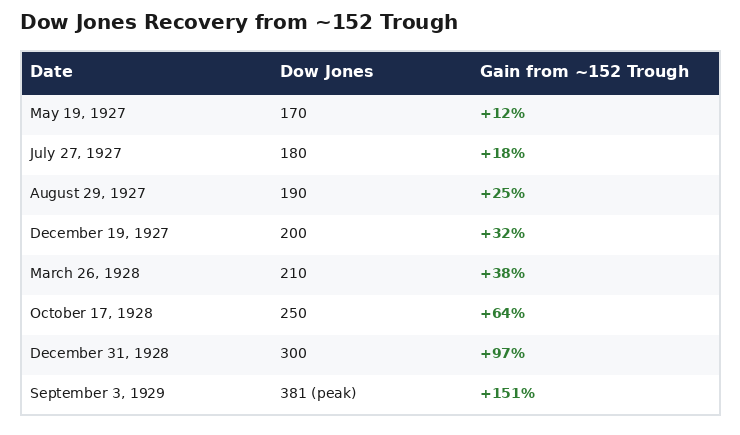The width and height of the screenshot is (740, 435).
Task: Select the '381 (peak)' Dow Jones cell
Action: coord(318,394)
